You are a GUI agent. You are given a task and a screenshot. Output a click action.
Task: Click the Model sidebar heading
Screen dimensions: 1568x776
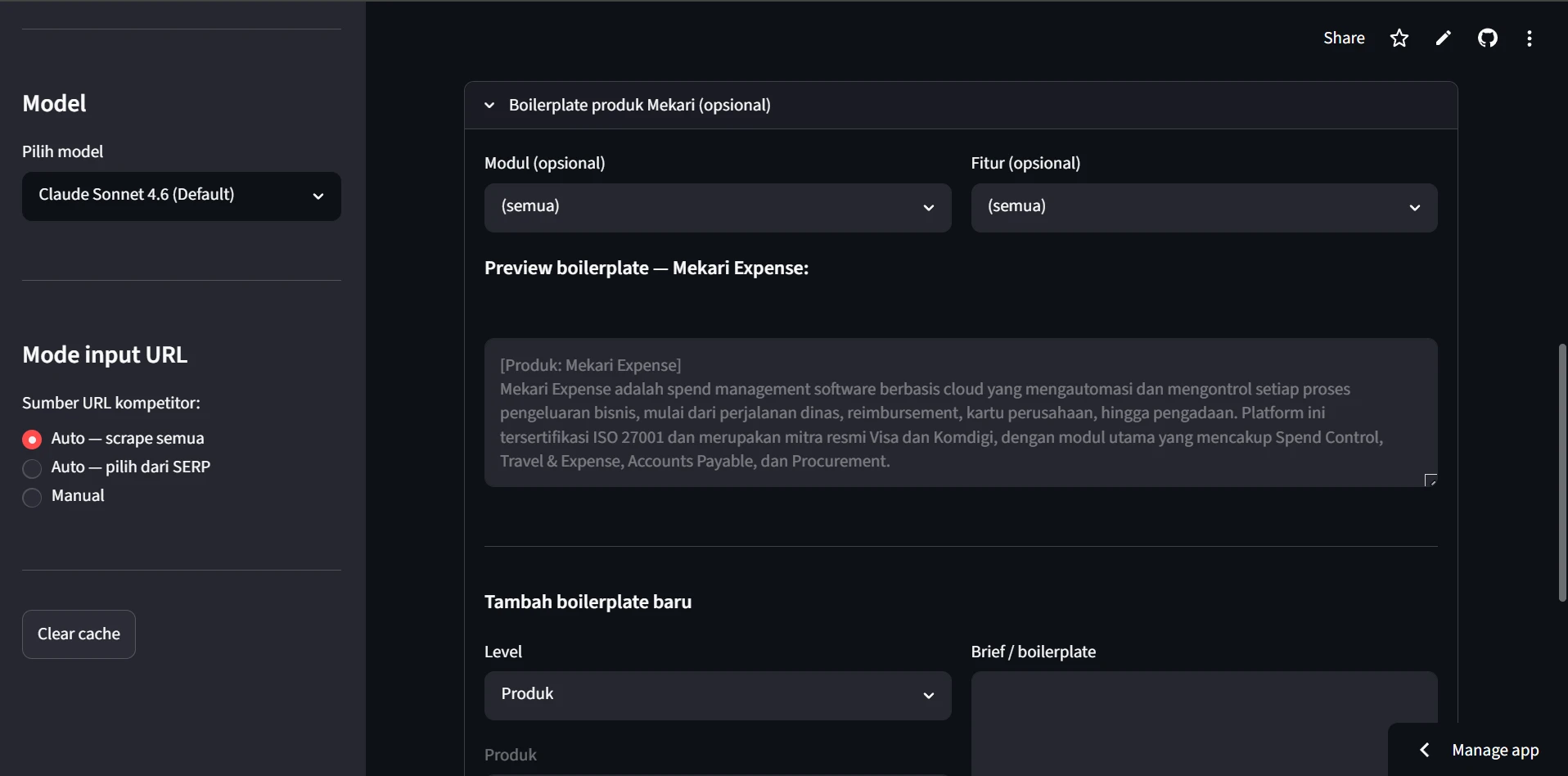click(x=54, y=103)
